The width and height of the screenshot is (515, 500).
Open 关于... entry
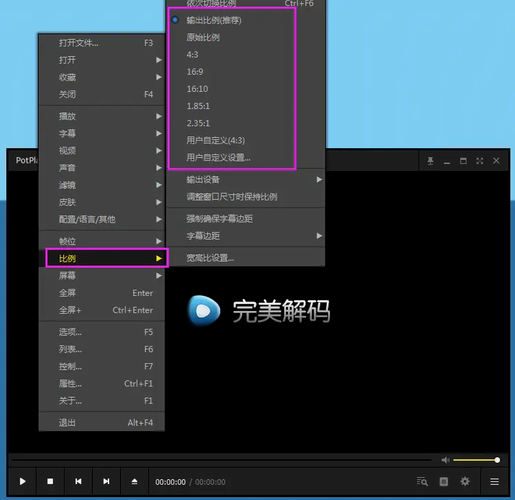coord(102,401)
